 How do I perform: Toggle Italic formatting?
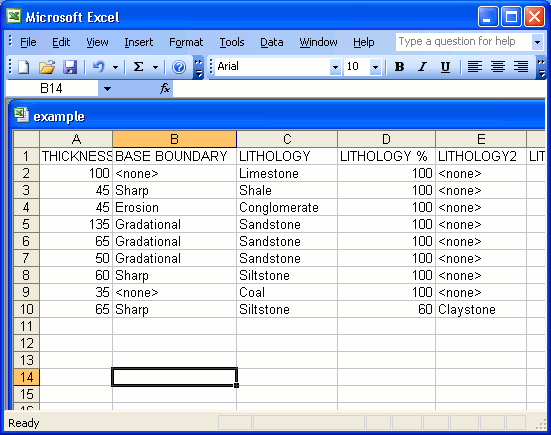pyautogui.click(x=422, y=66)
